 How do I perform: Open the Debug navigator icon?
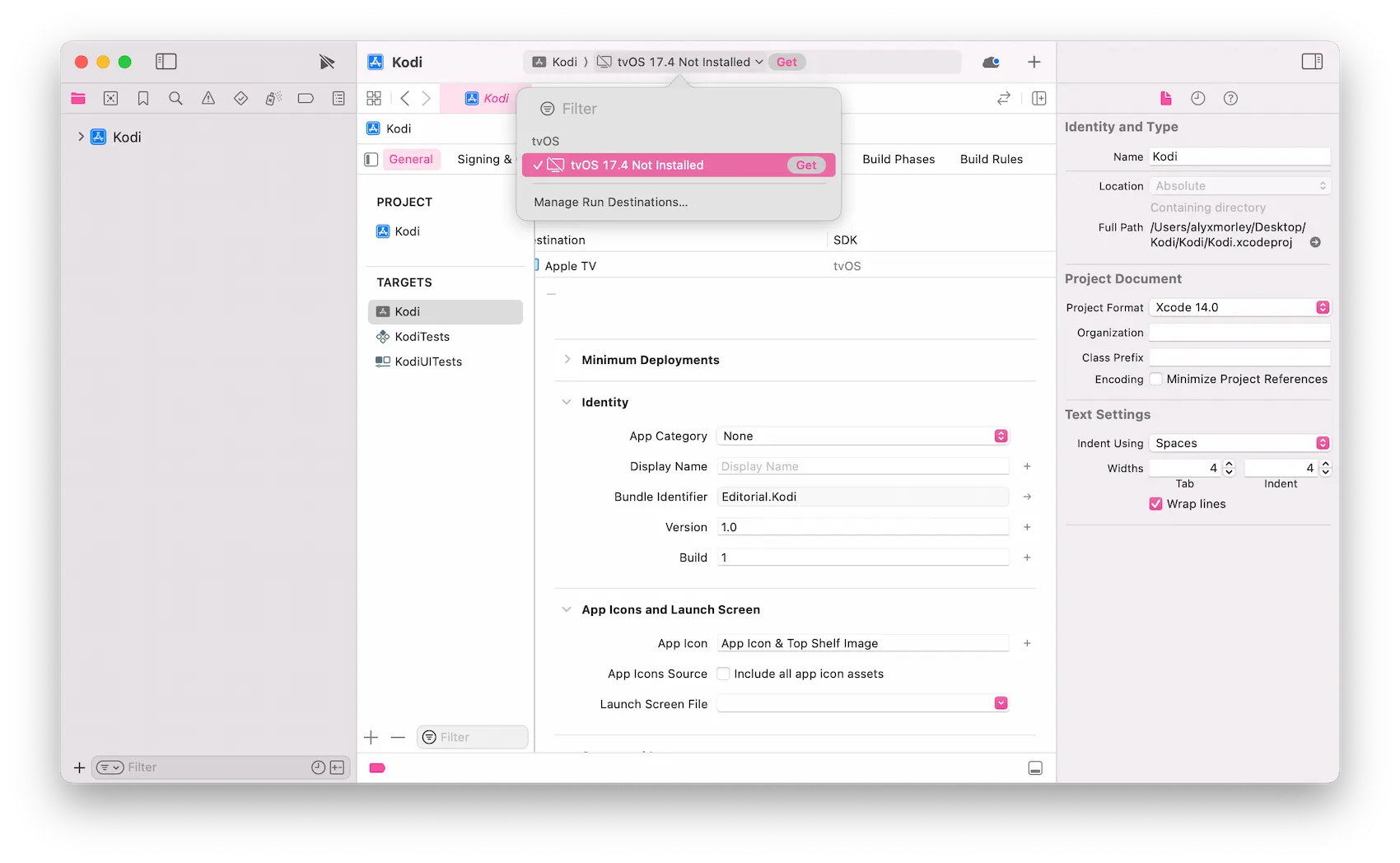(x=273, y=99)
